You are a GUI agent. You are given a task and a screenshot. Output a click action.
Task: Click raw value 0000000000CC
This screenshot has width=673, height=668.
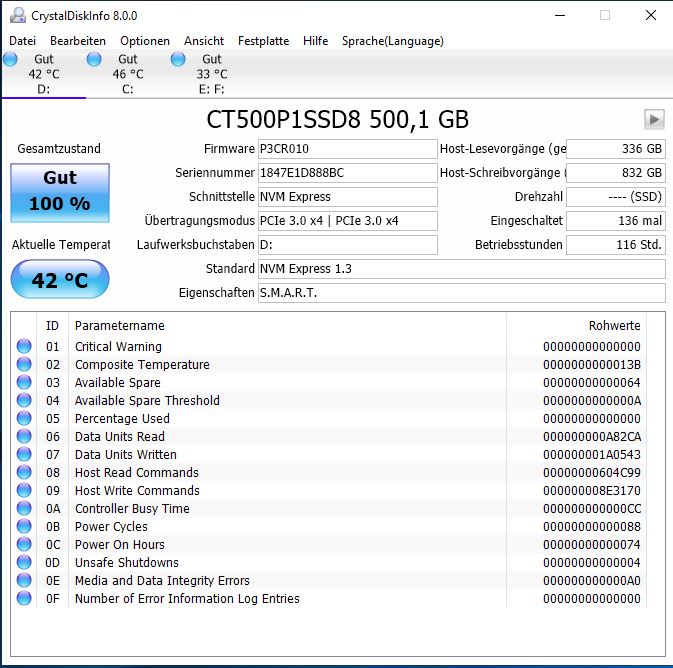pos(592,509)
